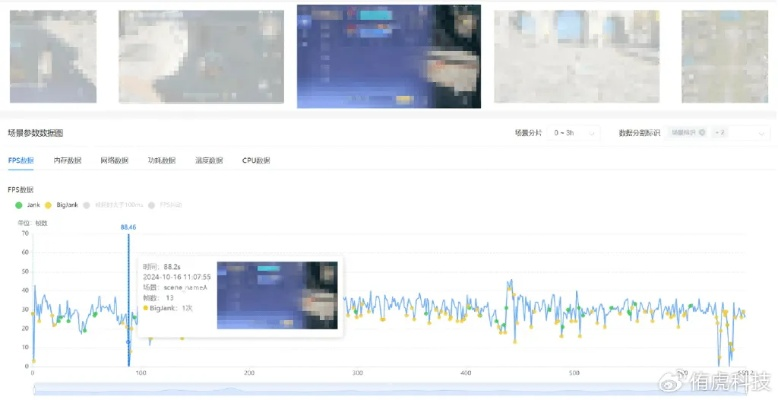Viewport: 778px width, 400px height.
Task: Select the first gameplay screenshot thumbnail
Action: (x=53, y=57)
